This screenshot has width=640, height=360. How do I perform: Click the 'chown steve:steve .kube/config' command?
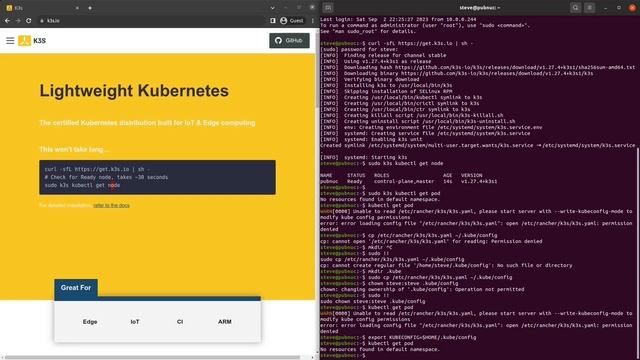[x=413, y=283]
